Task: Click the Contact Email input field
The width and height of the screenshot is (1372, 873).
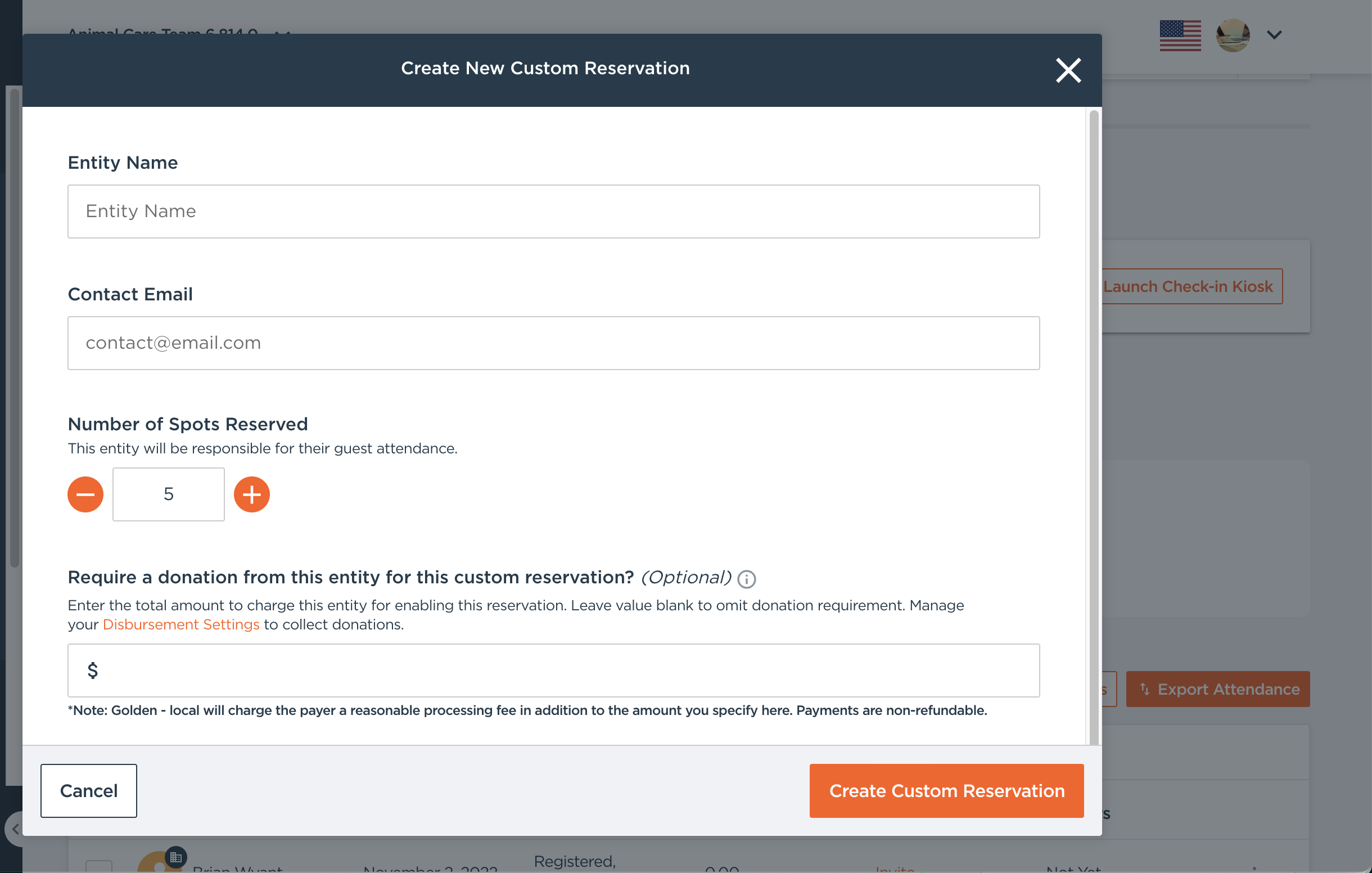Action: click(553, 343)
